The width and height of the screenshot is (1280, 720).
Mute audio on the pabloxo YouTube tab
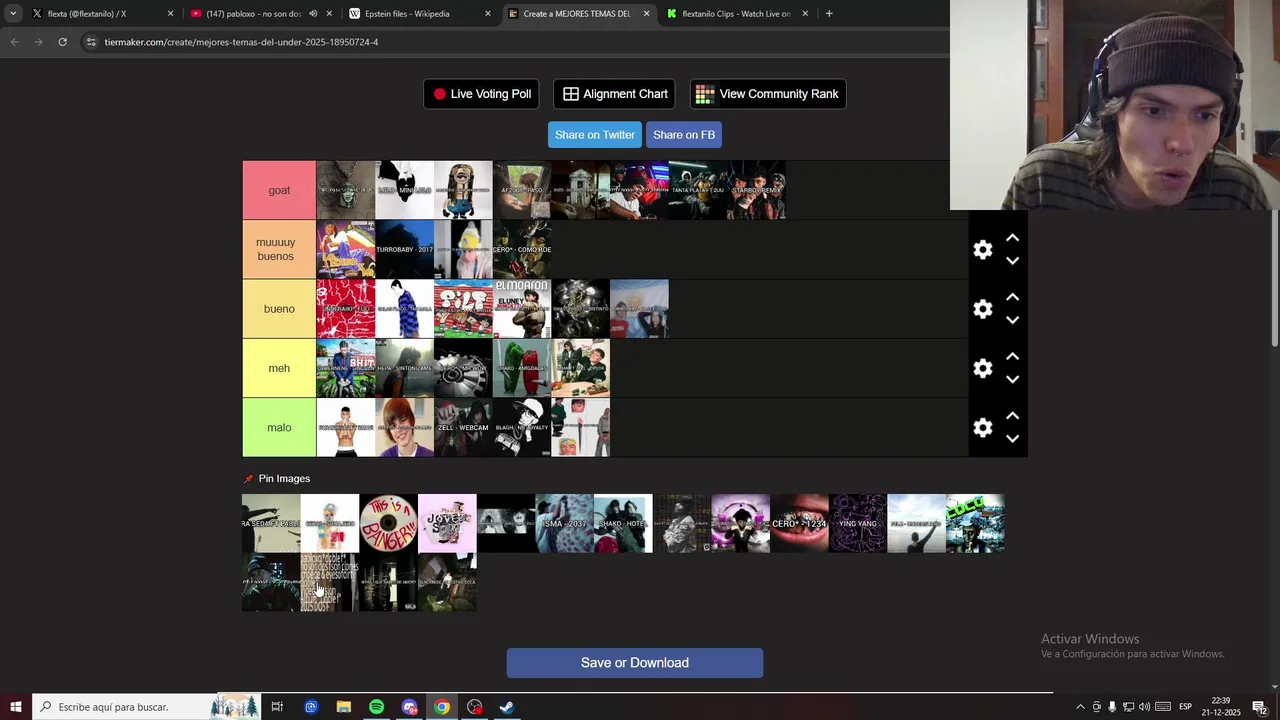pyautogui.click(x=313, y=14)
